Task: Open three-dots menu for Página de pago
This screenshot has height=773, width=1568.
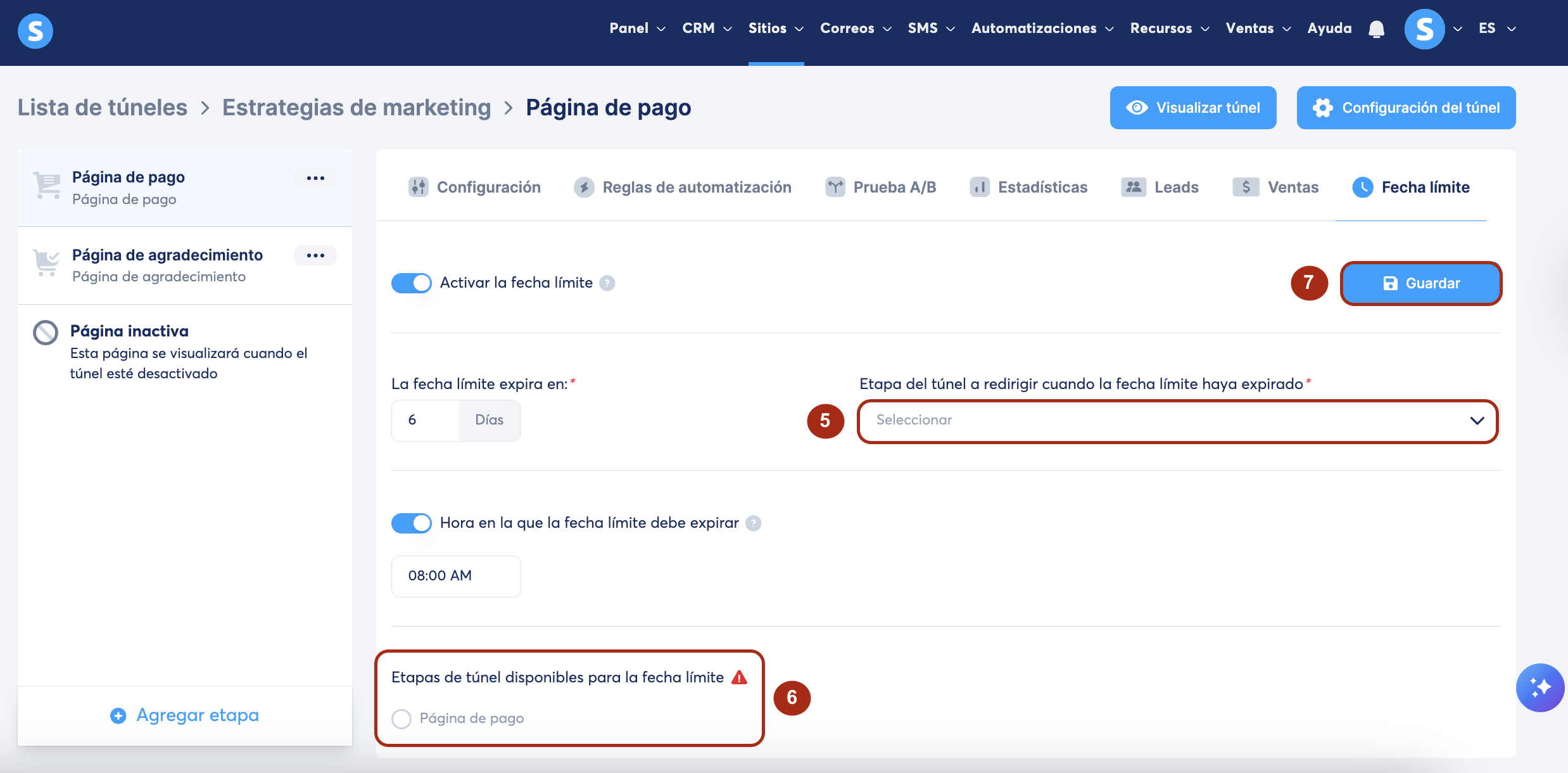Action: click(x=315, y=178)
